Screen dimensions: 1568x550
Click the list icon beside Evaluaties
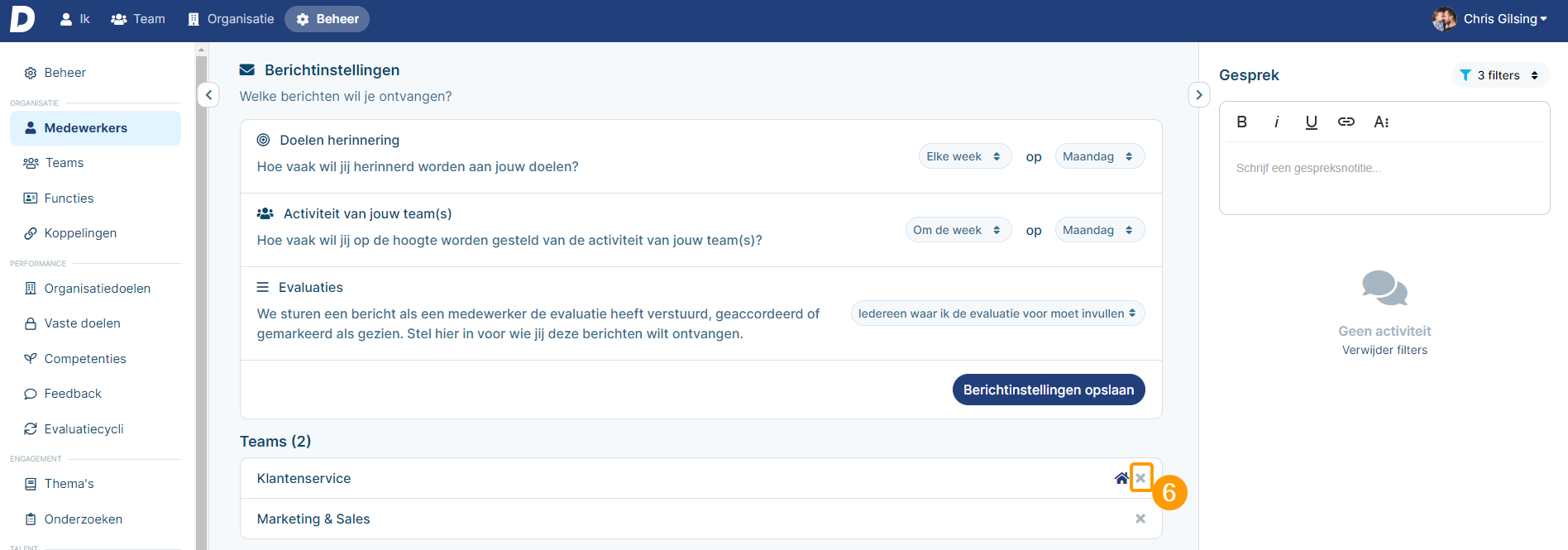pyautogui.click(x=263, y=287)
